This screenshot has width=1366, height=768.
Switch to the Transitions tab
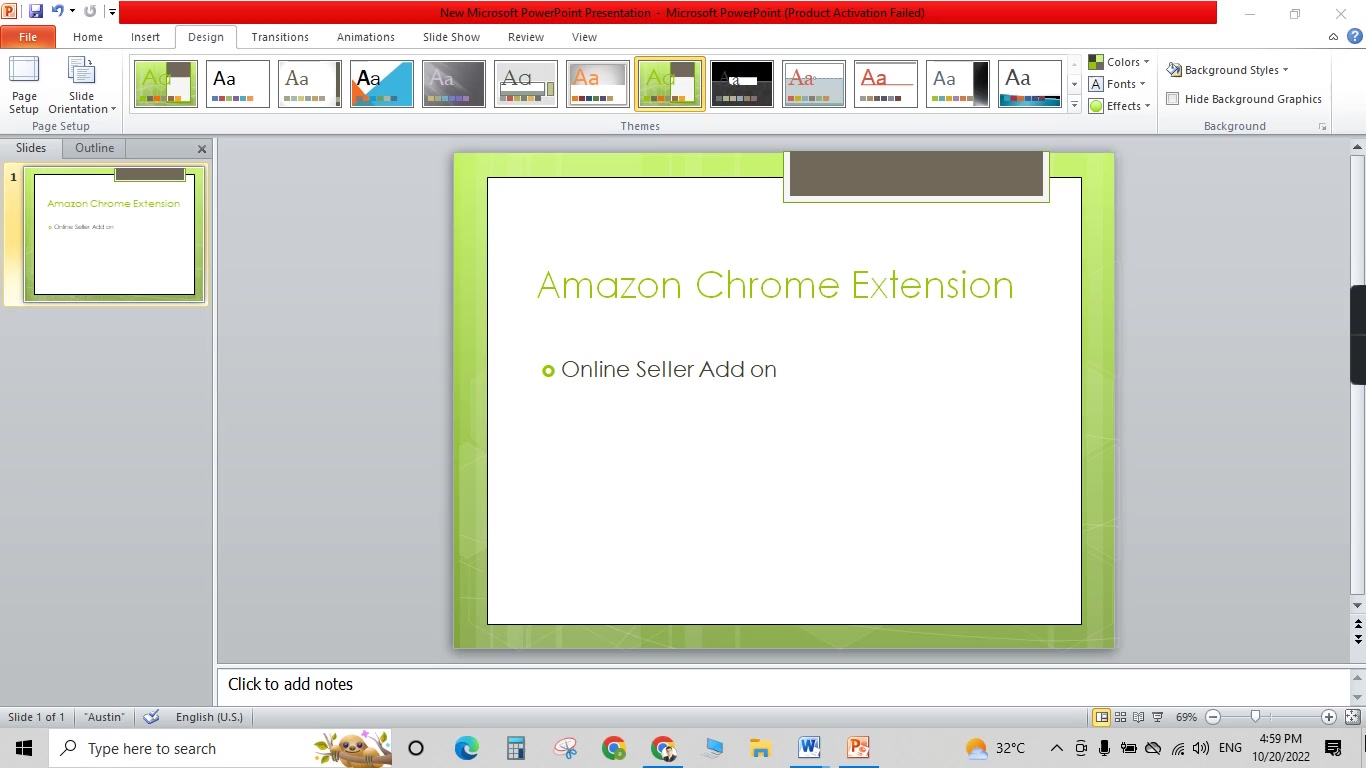(x=280, y=37)
